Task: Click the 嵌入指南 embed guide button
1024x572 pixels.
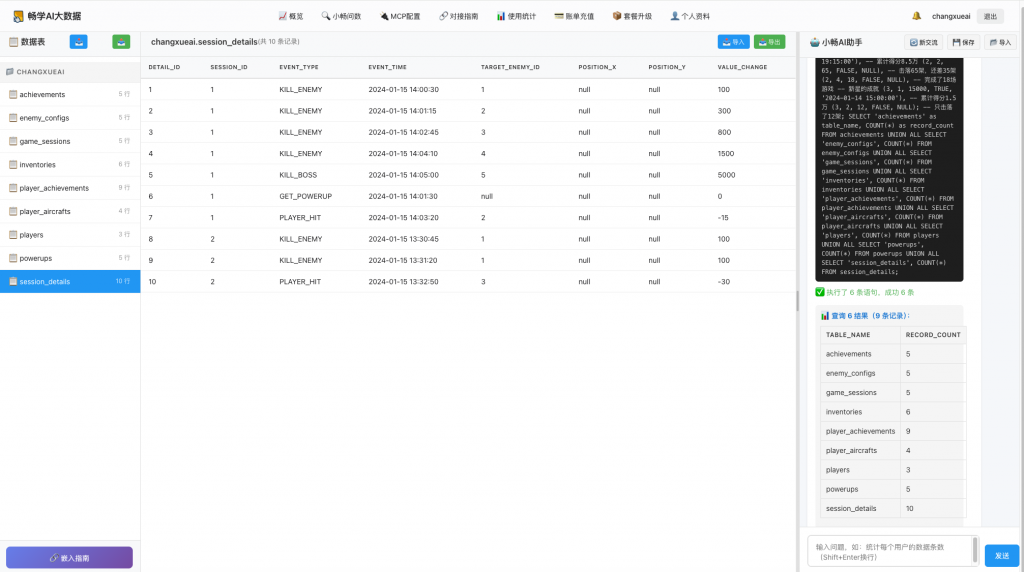Action: point(69,557)
